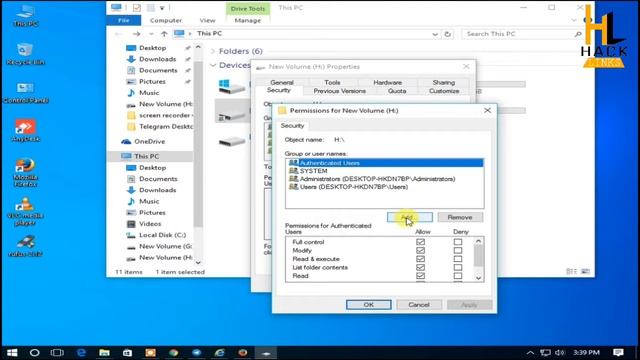
Task: Open the Computer ribbon tab
Action: (166, 20)
